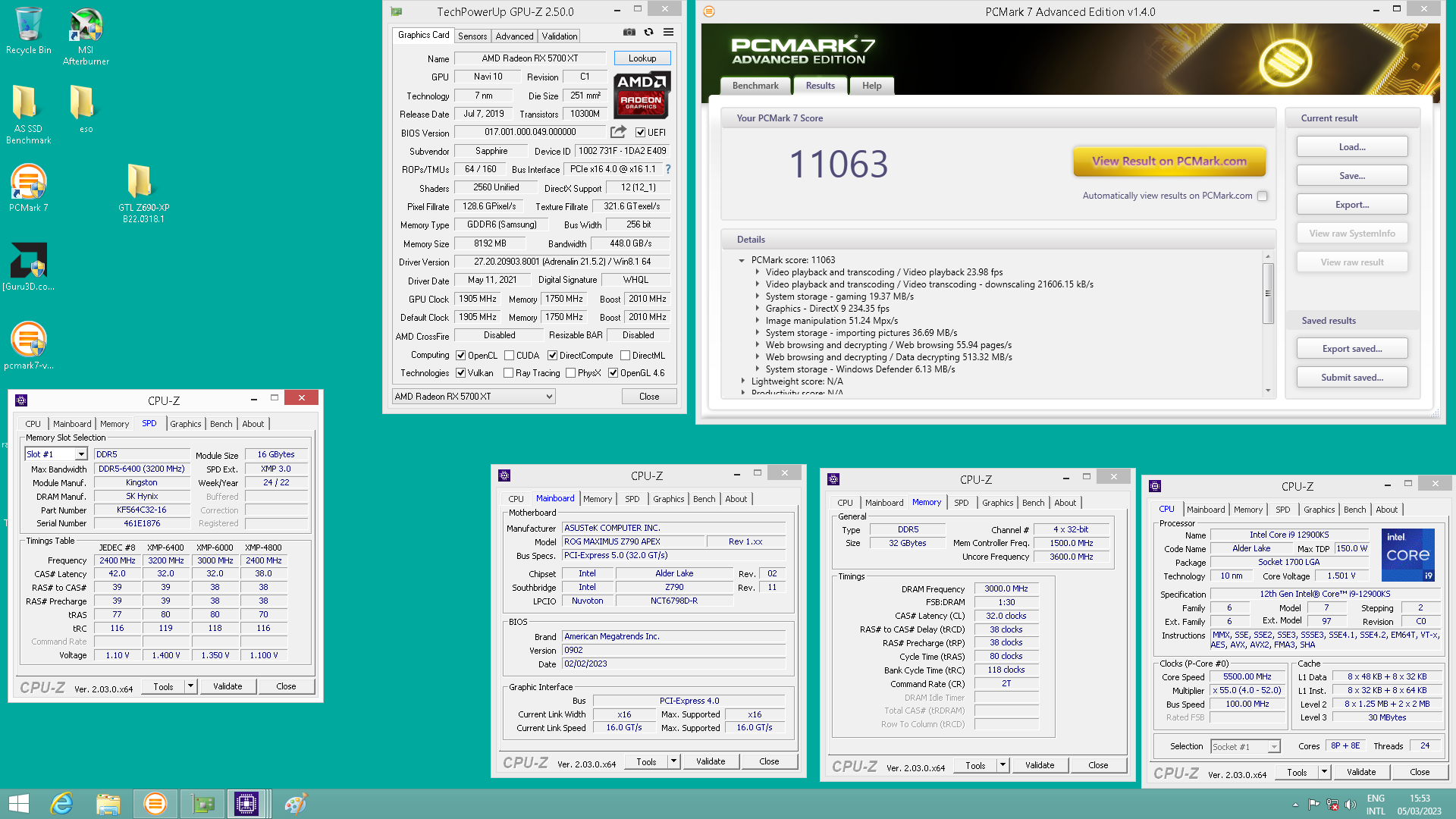
Task: Toggle the DirectCompute checkbox
Action: click(553, 355)
